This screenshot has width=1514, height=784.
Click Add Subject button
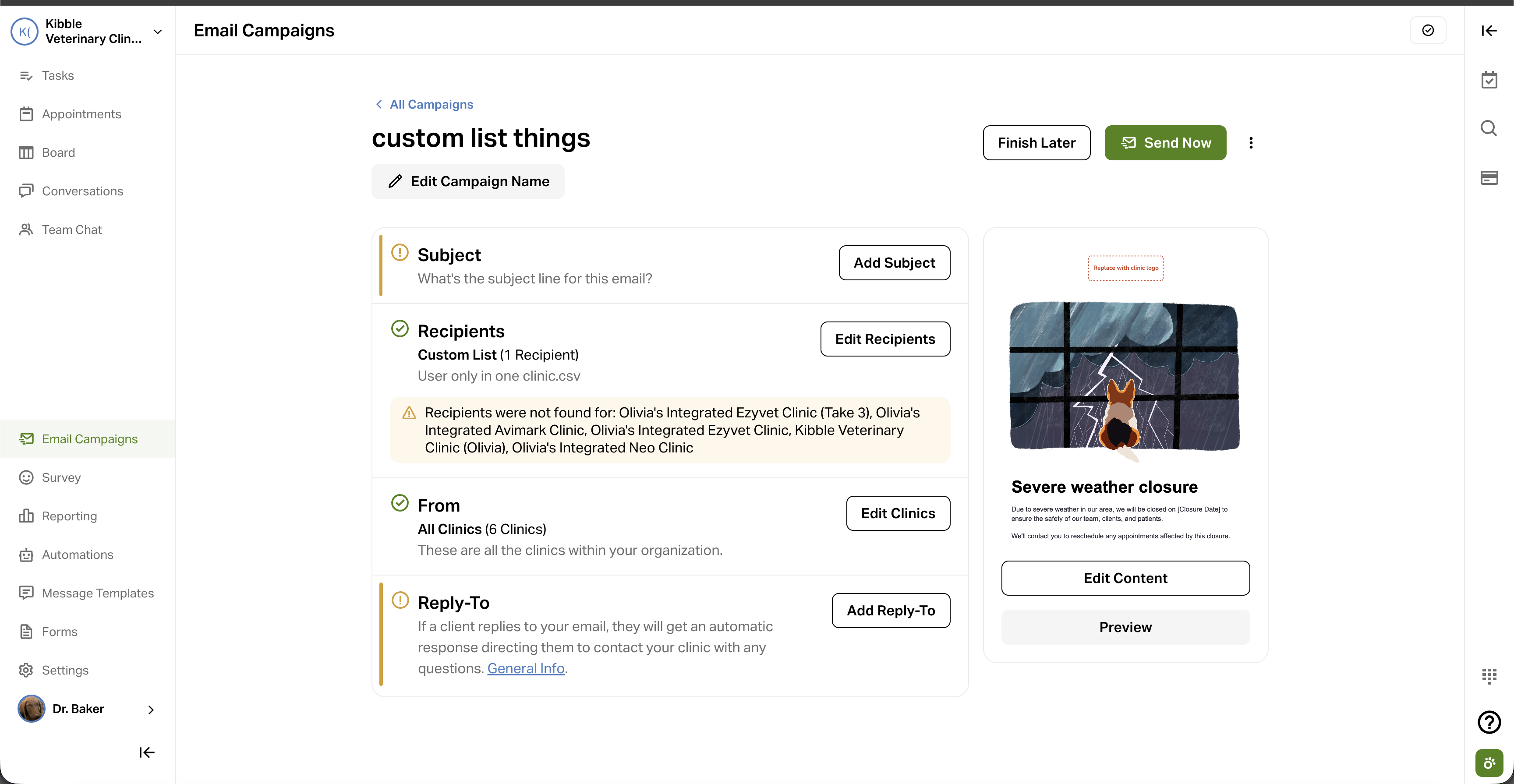pyautogui.click(x=894, y=263)
